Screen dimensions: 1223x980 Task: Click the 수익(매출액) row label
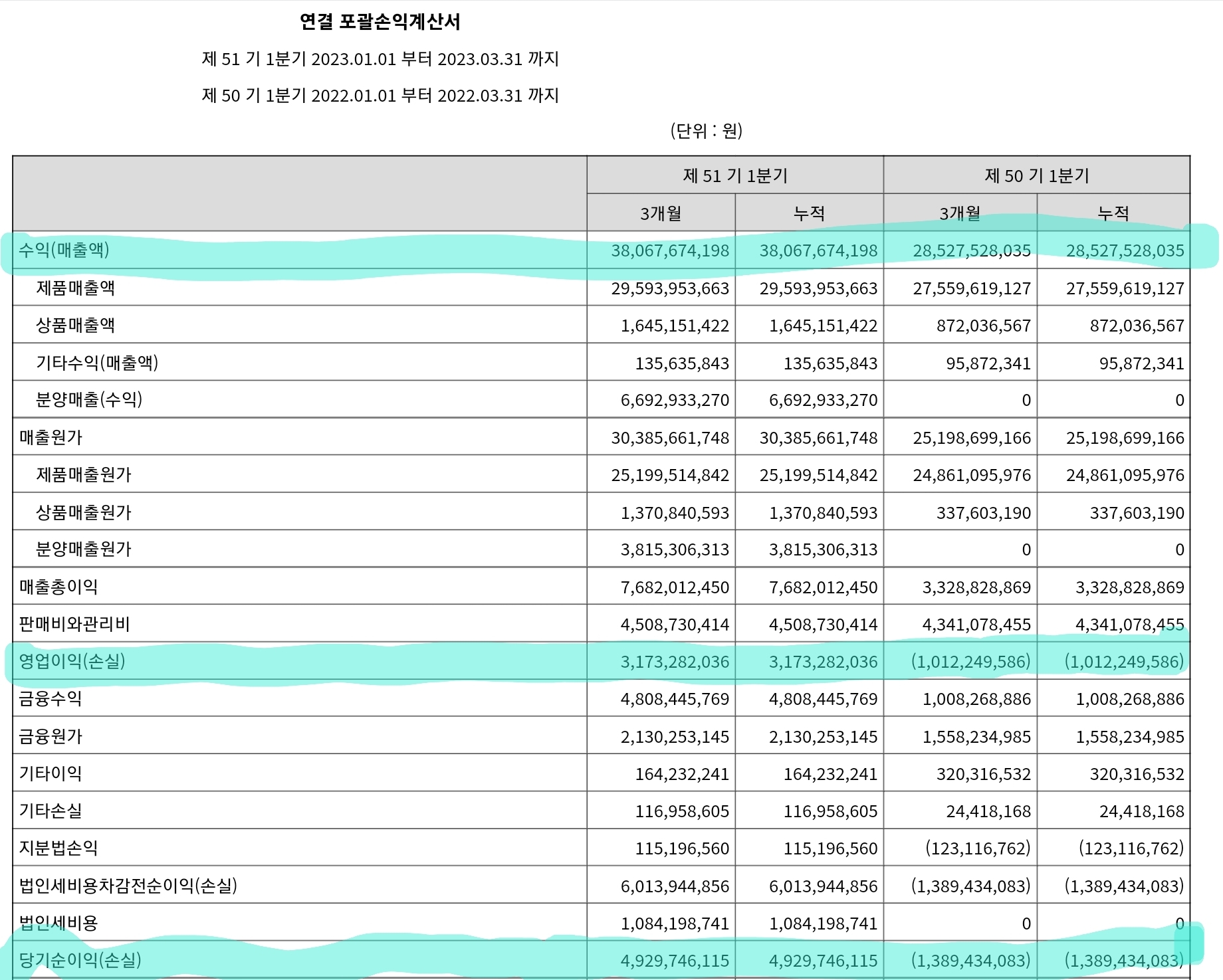[64, 250]
